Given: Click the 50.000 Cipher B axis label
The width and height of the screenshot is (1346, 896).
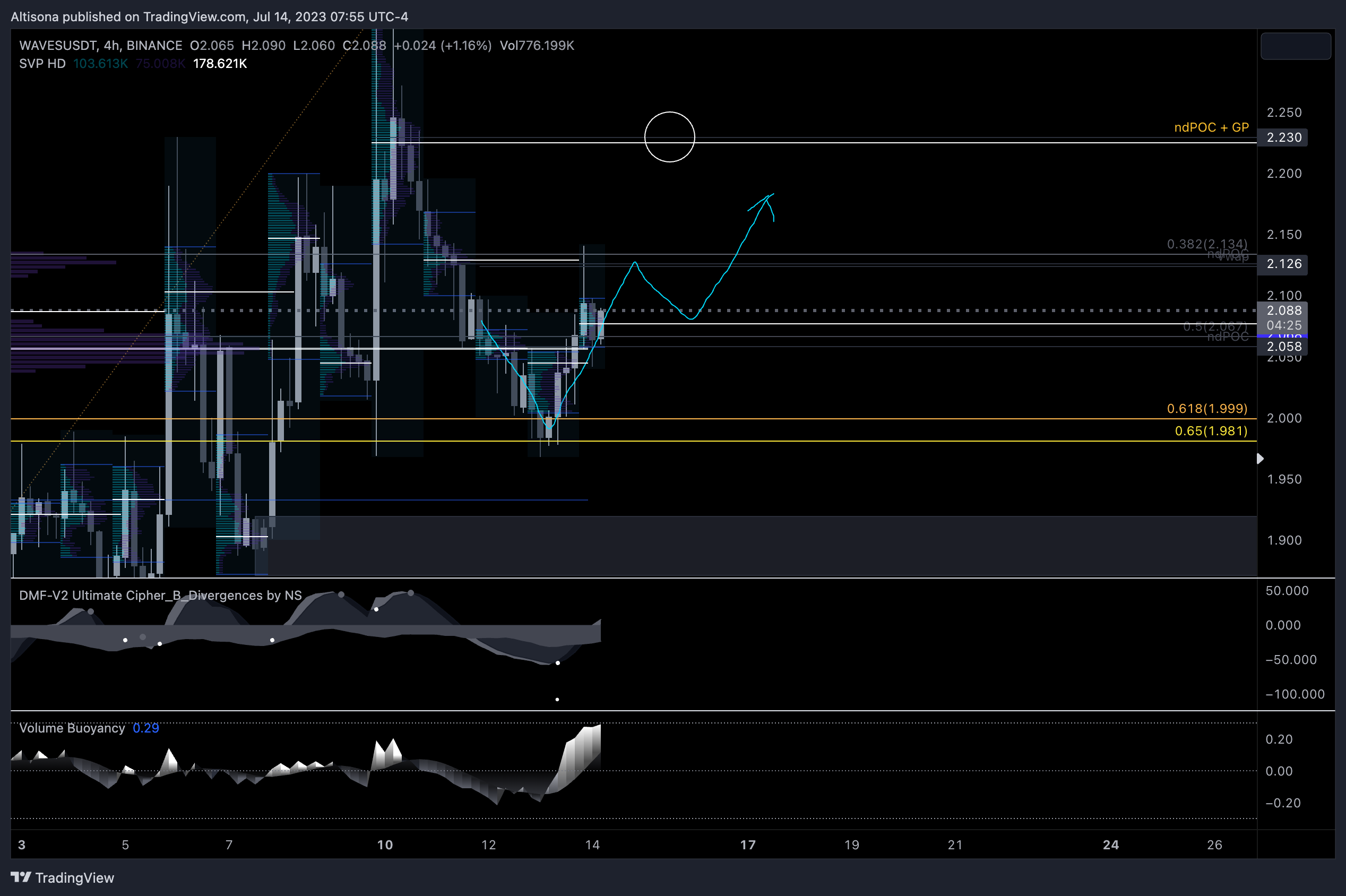Looking at the screenshot, I should coord(1287,591).
